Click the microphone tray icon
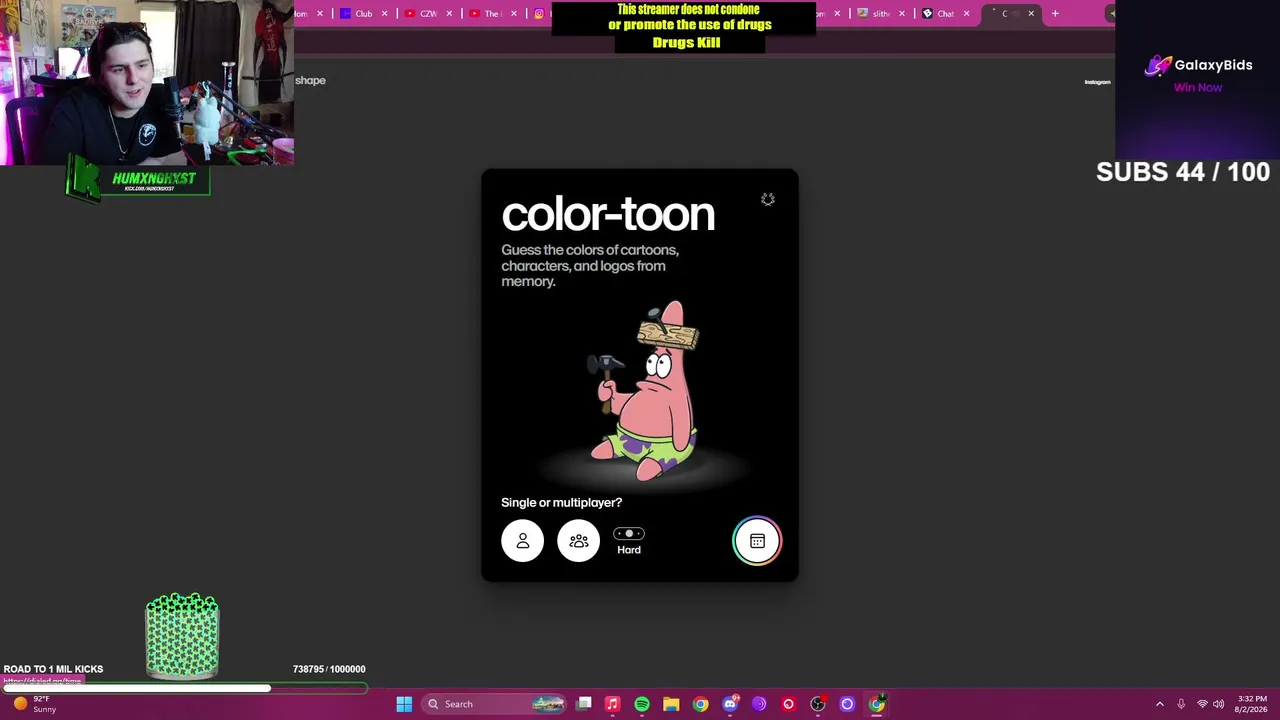The image size is (1280, 720). pyautogui.click(x=1181, y=704)
